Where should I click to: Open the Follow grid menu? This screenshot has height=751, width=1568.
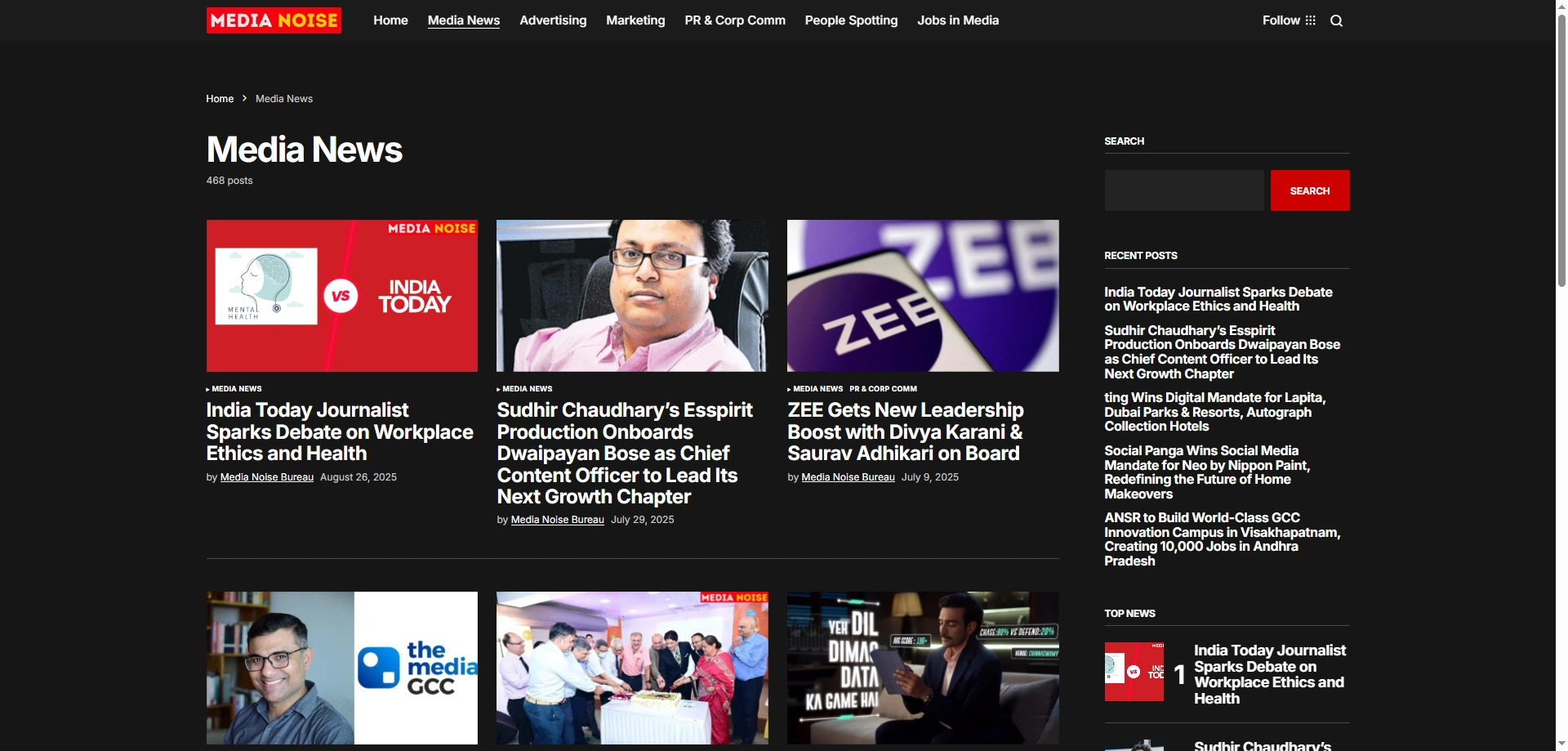click(1289, 20)
